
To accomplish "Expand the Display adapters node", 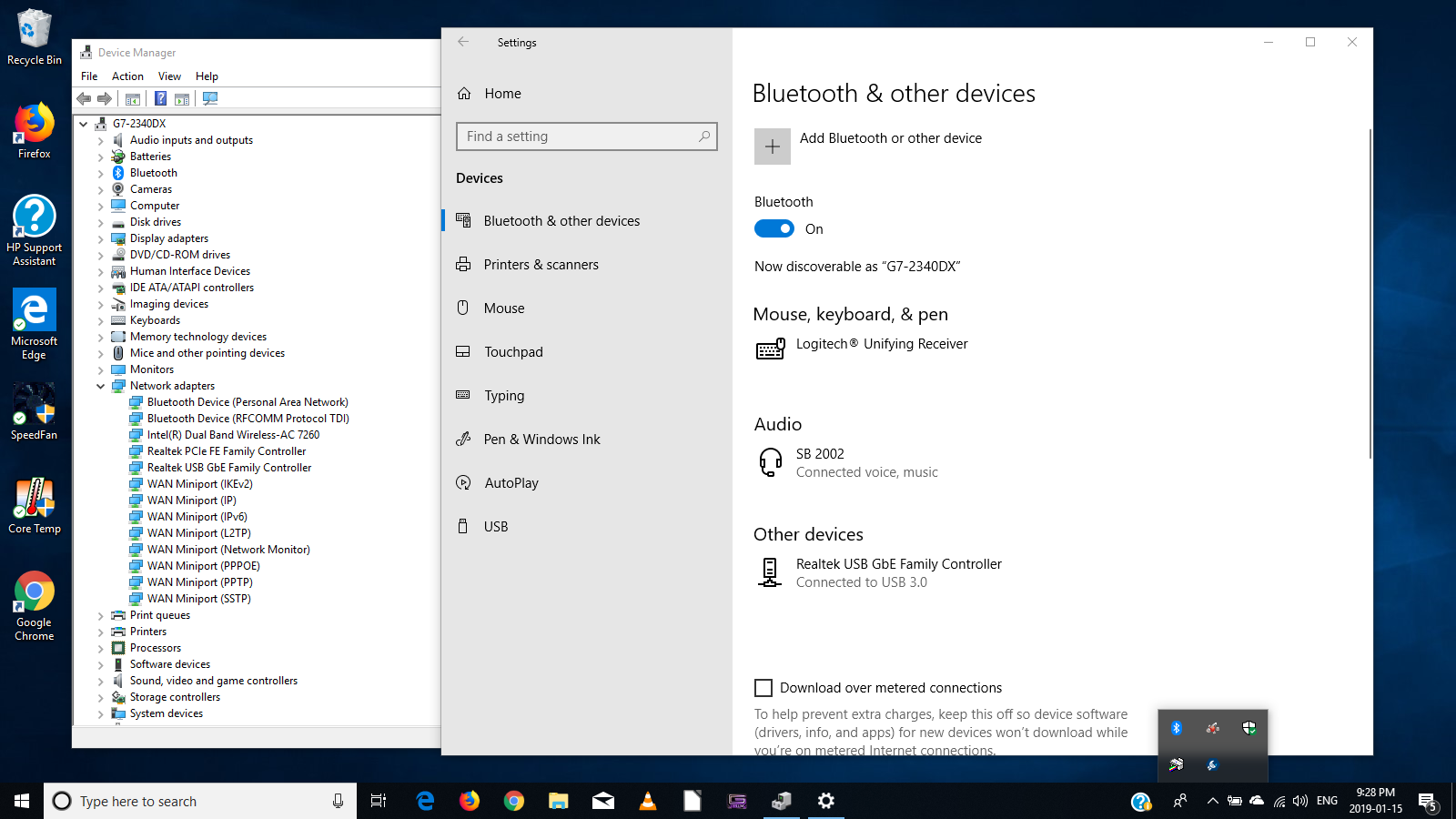I will [100, 238].
